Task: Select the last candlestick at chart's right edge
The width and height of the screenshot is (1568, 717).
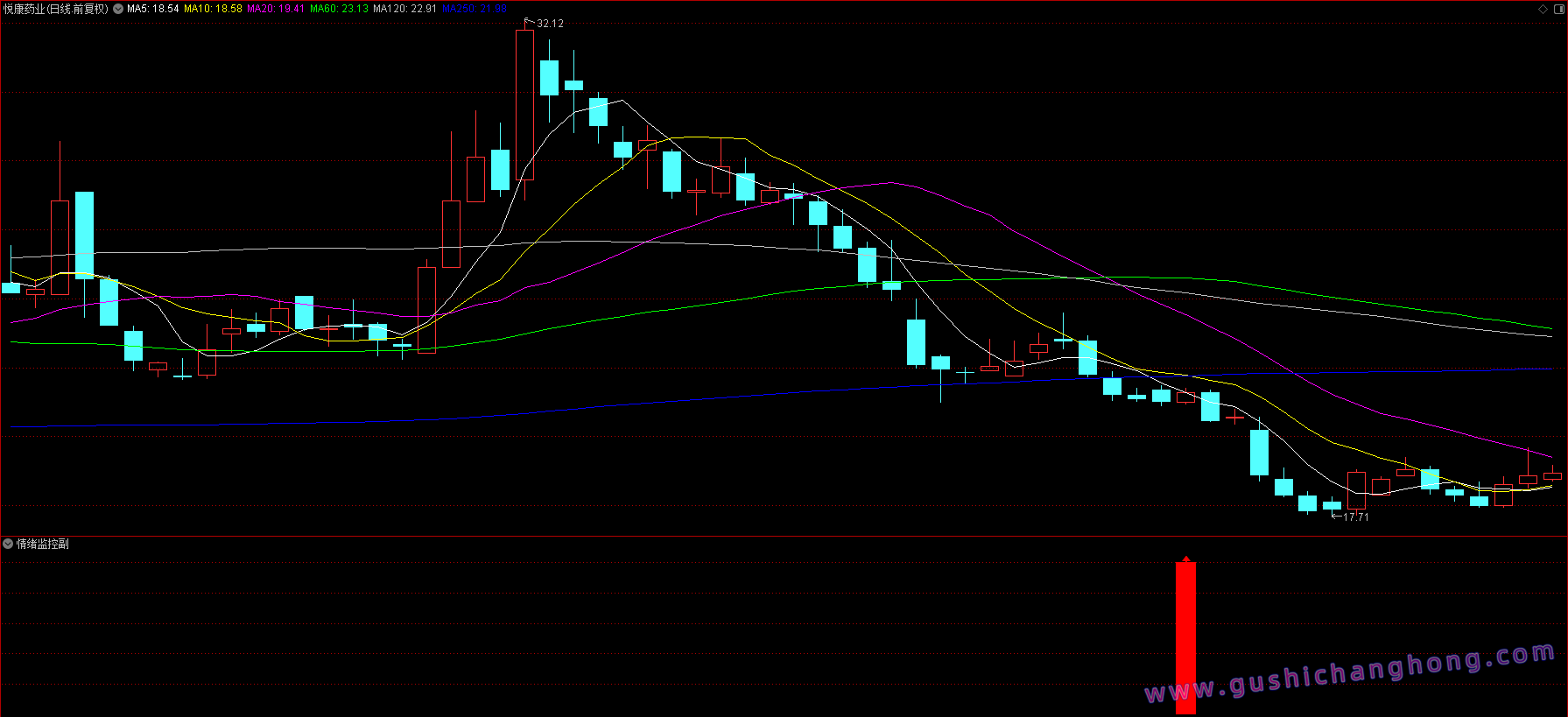Action: click(x=1552, y=476)
